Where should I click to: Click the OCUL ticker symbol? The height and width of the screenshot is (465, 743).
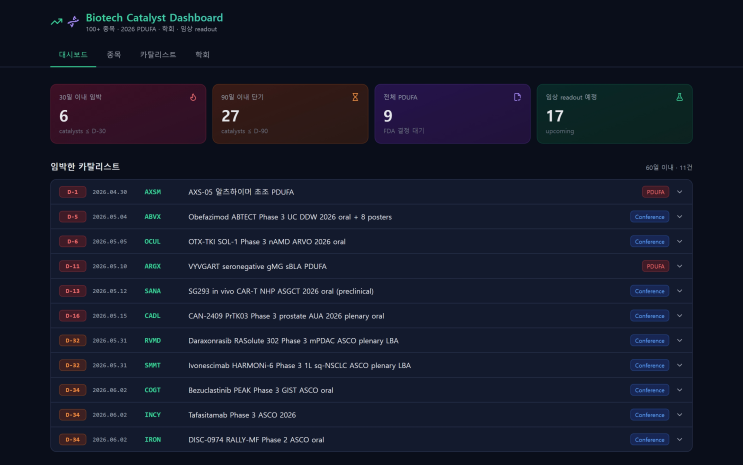tap(153, 241)
